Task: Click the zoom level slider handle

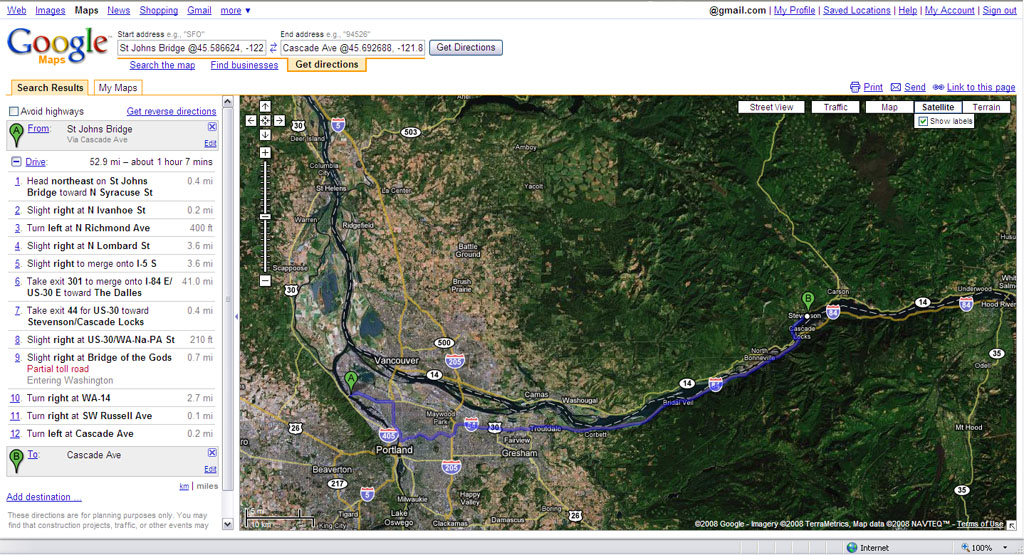Action: click(x=265, y=216)
